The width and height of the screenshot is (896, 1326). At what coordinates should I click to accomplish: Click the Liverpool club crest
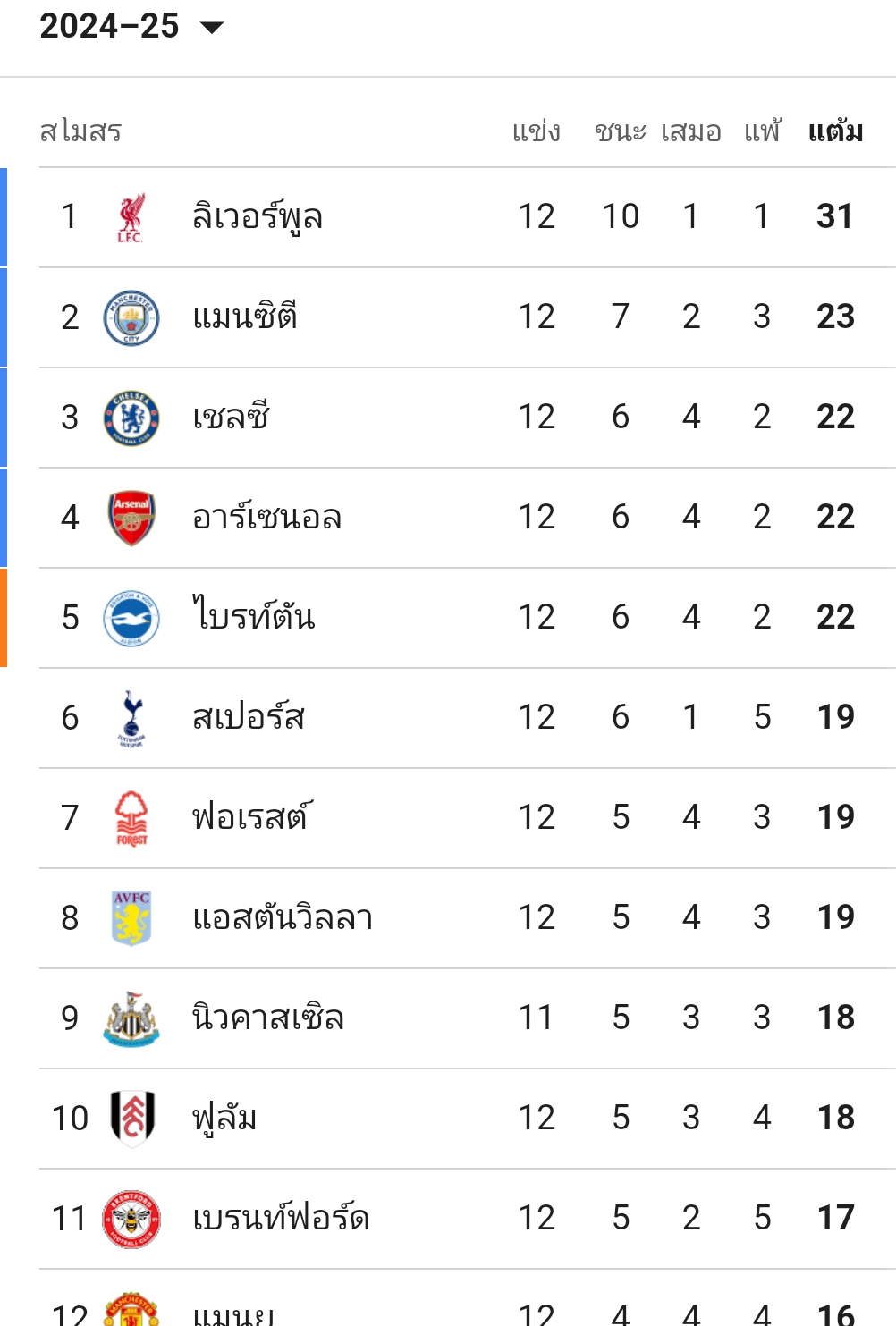[131, 217]
